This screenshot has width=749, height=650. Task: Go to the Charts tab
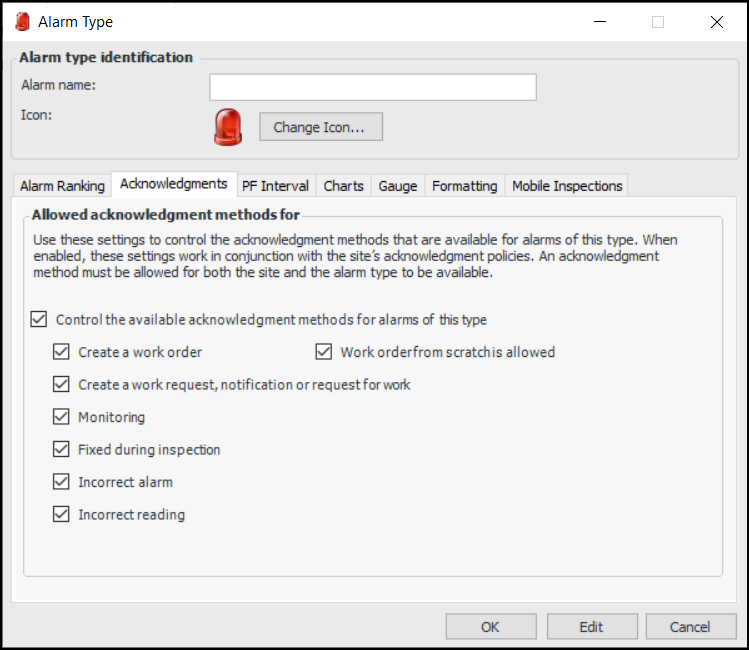[344, 186]
